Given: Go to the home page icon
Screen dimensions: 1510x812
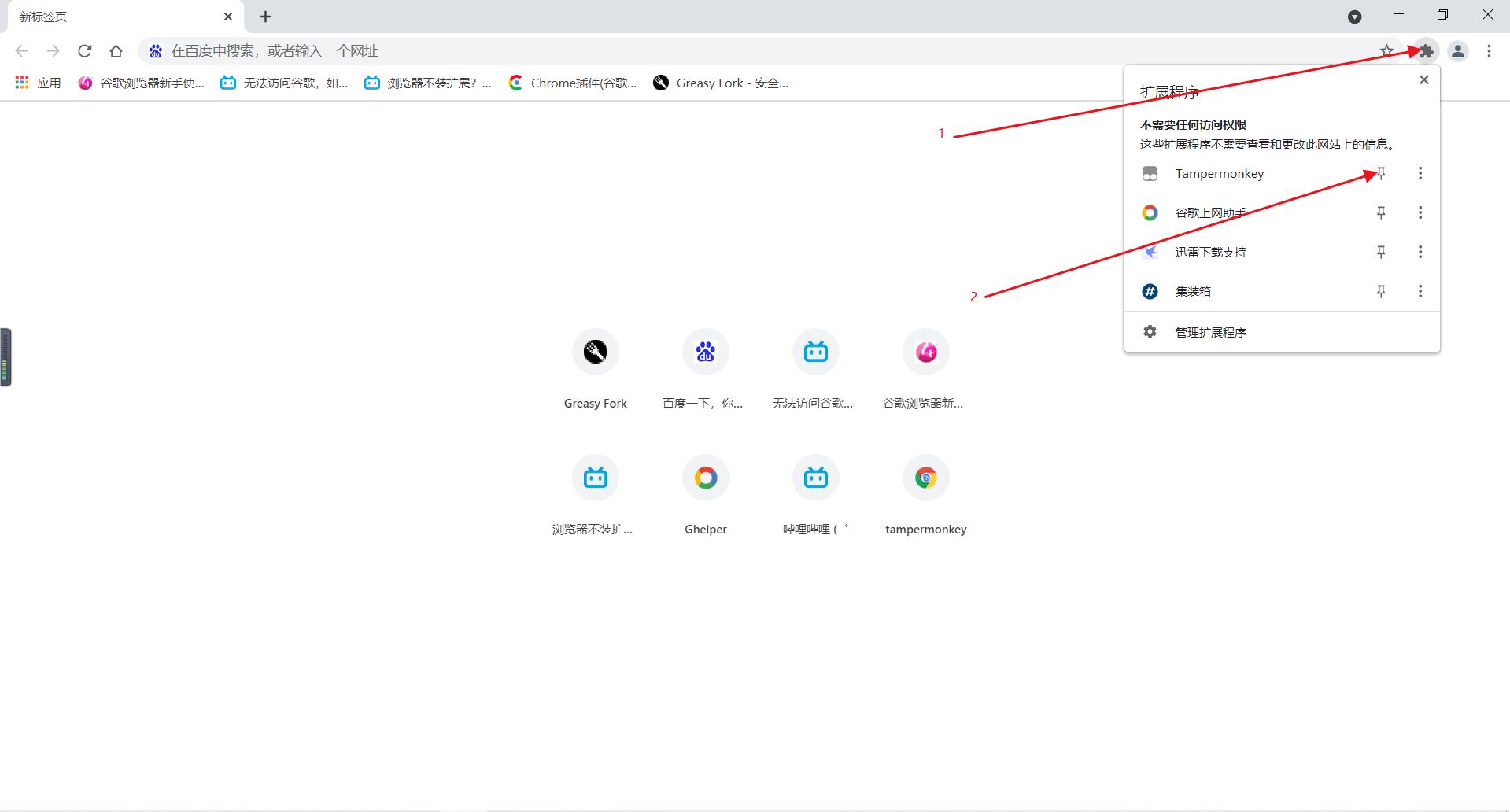Looking at the screenshot, I should pos(116,51).
